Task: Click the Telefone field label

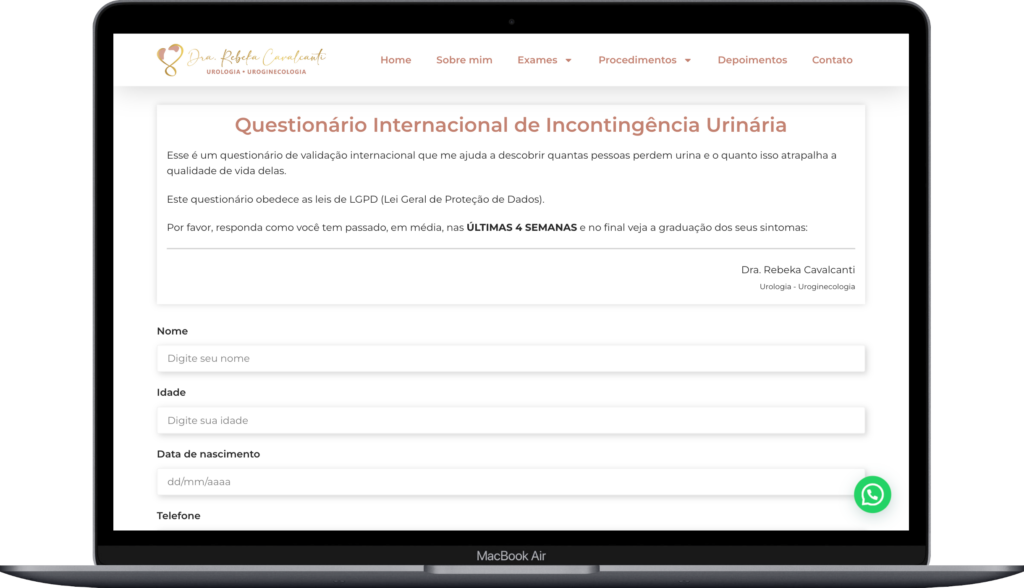Action: coord(178,515)
